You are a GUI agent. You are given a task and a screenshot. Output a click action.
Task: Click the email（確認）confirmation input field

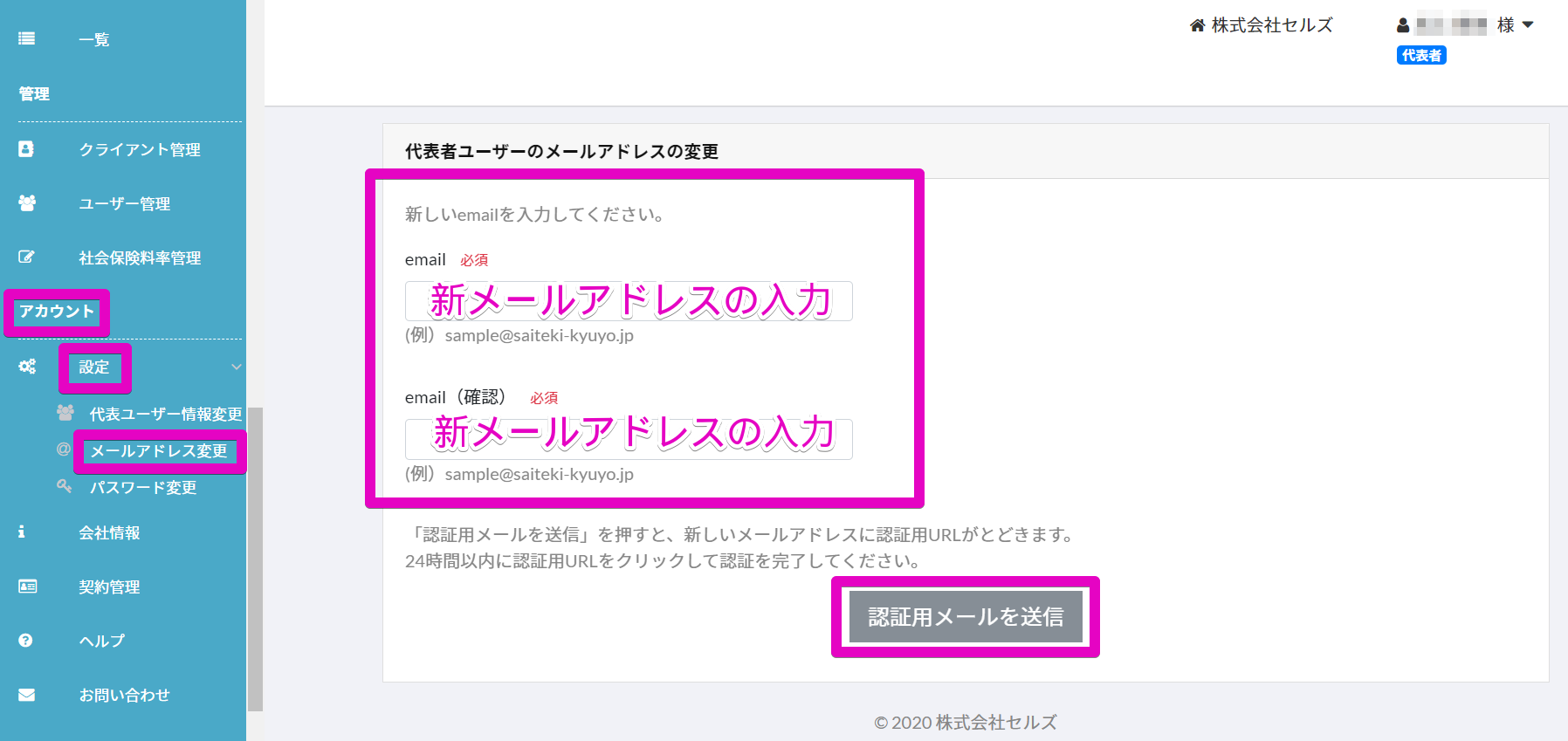tap(629, 439)
